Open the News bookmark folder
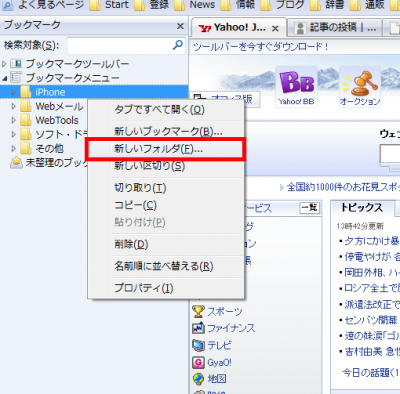 pos(195,5)
